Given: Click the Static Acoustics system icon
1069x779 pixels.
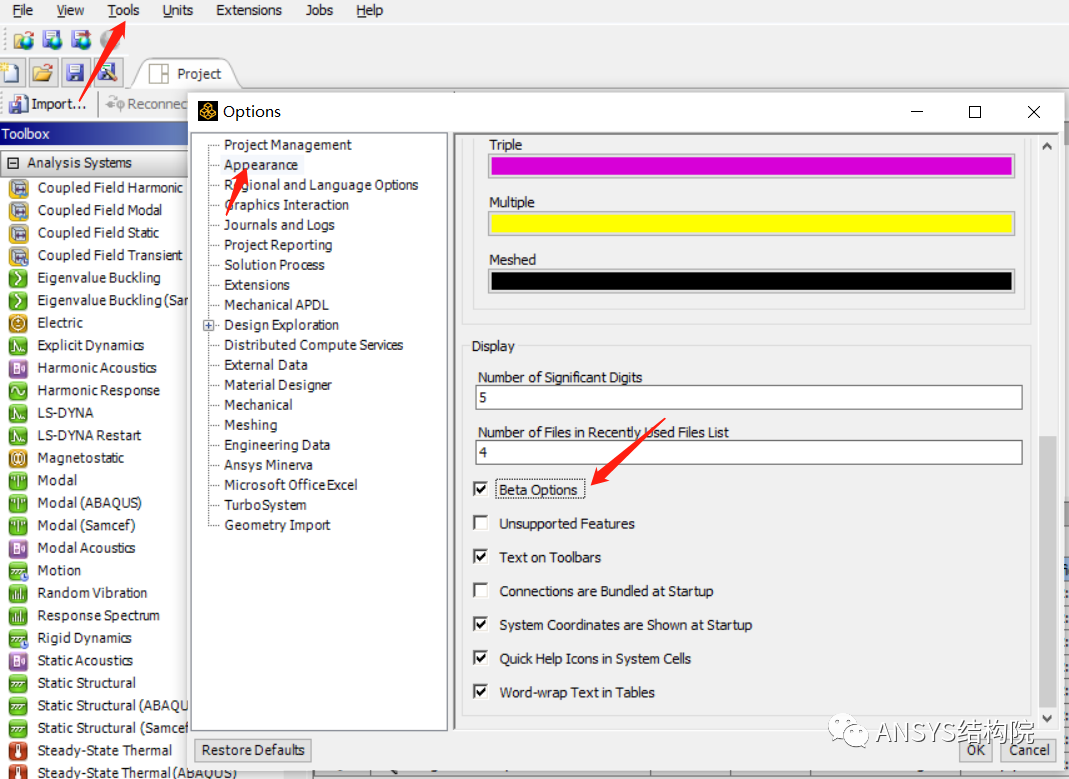Looking at the screenshot, I should (x=18, y=660).
